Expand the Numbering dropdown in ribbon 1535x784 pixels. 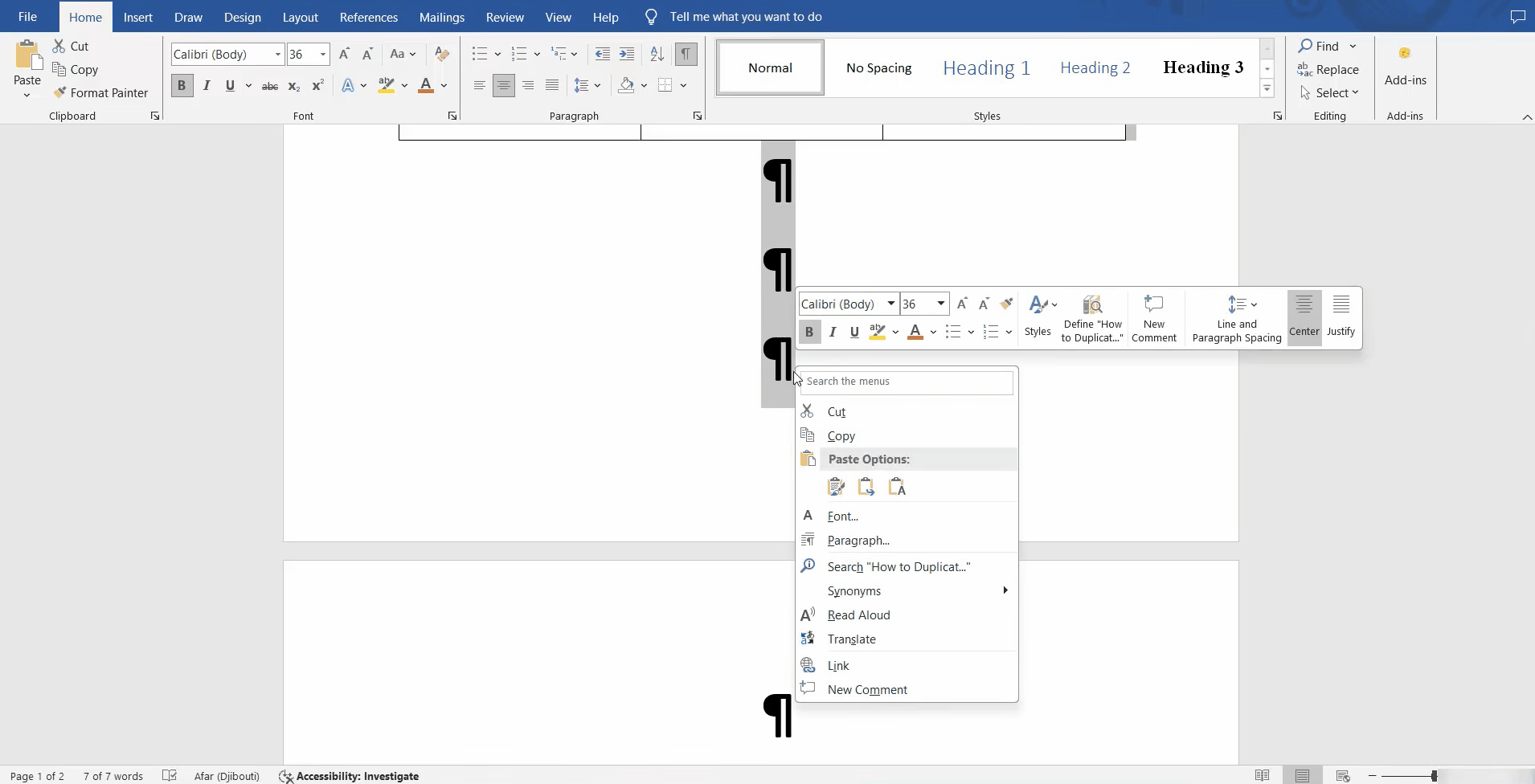tap(537, 54)
